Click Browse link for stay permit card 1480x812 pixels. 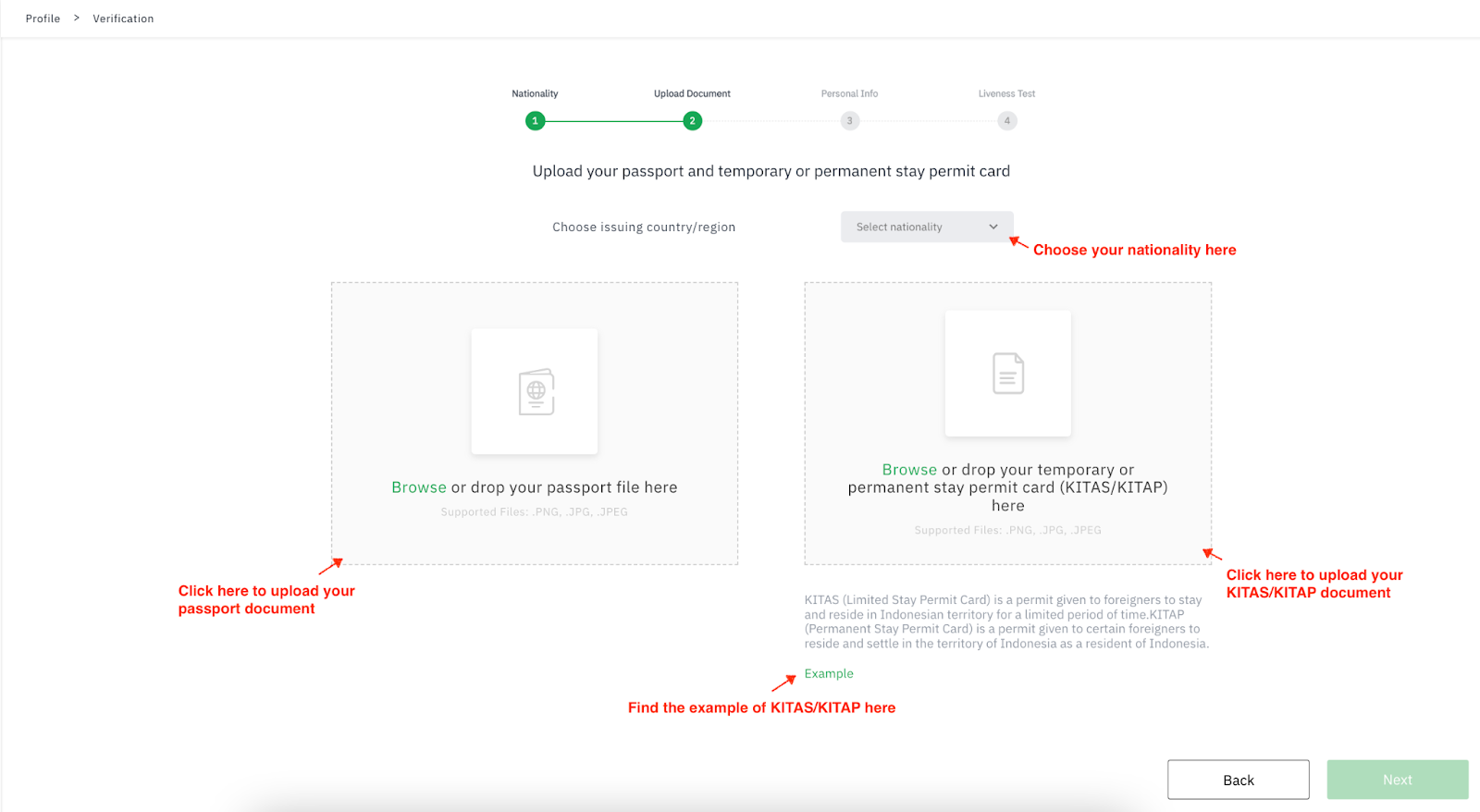tap(908, 470)
